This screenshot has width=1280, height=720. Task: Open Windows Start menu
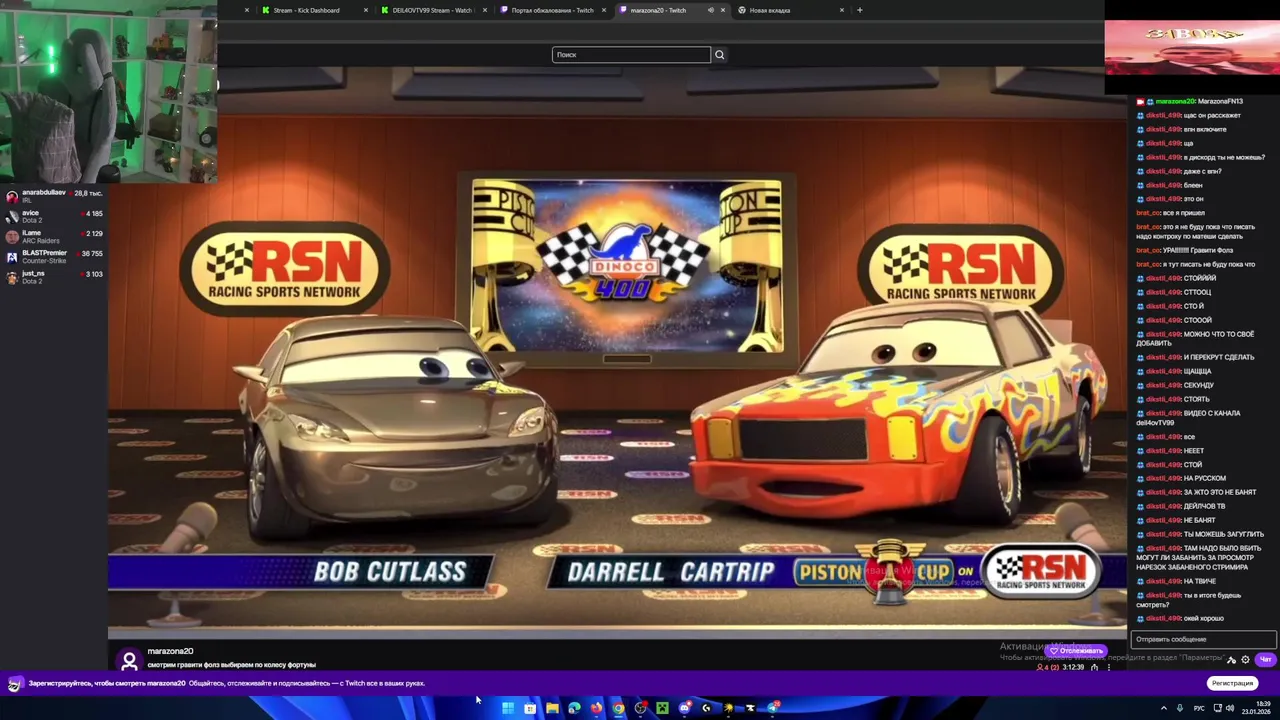pos(508,708)
